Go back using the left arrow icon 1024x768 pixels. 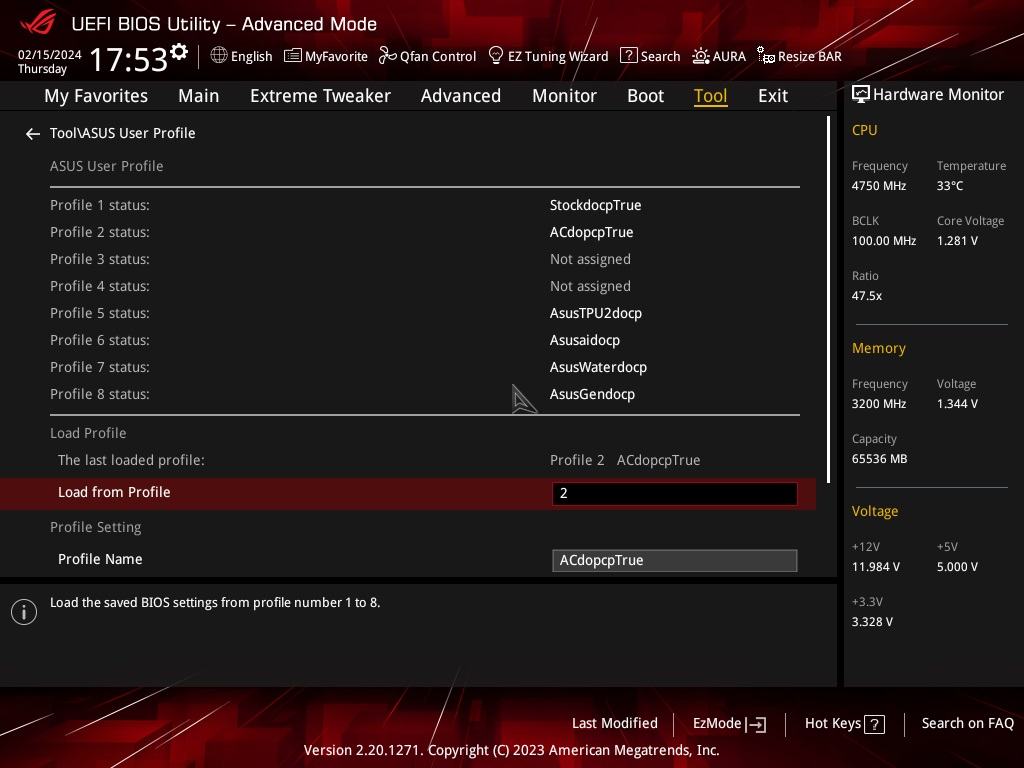pyautogui.click(x=33, y=134)
